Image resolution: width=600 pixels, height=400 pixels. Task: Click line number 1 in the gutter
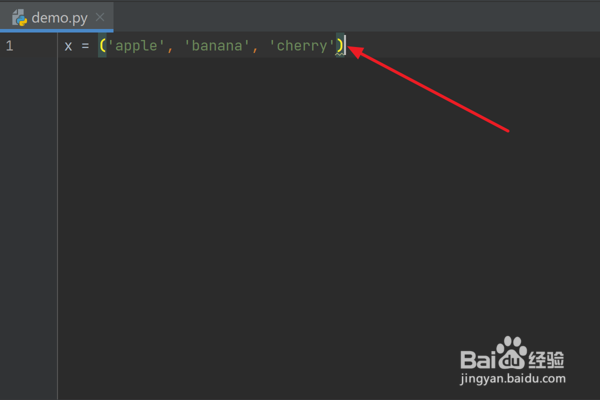pyautogui.click(x=10, y=46)
